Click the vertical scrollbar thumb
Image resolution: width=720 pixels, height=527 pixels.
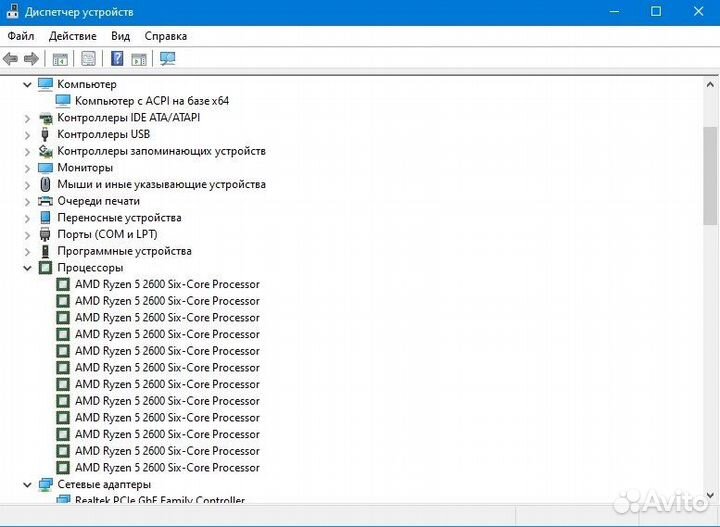point(710,176)
